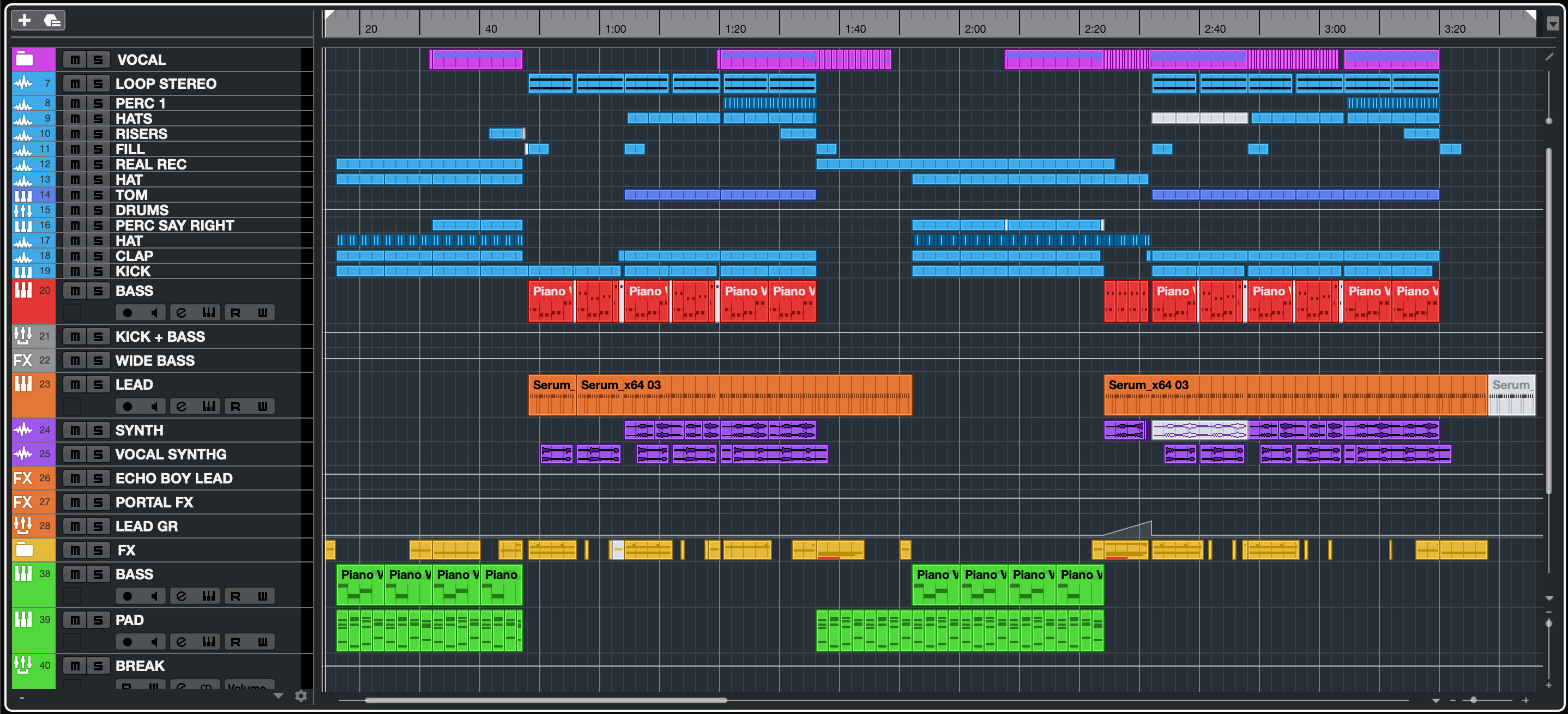Viewport: 1568px width, 714px height.
Task: Open the Use Track Preset button
Action: 52,20
